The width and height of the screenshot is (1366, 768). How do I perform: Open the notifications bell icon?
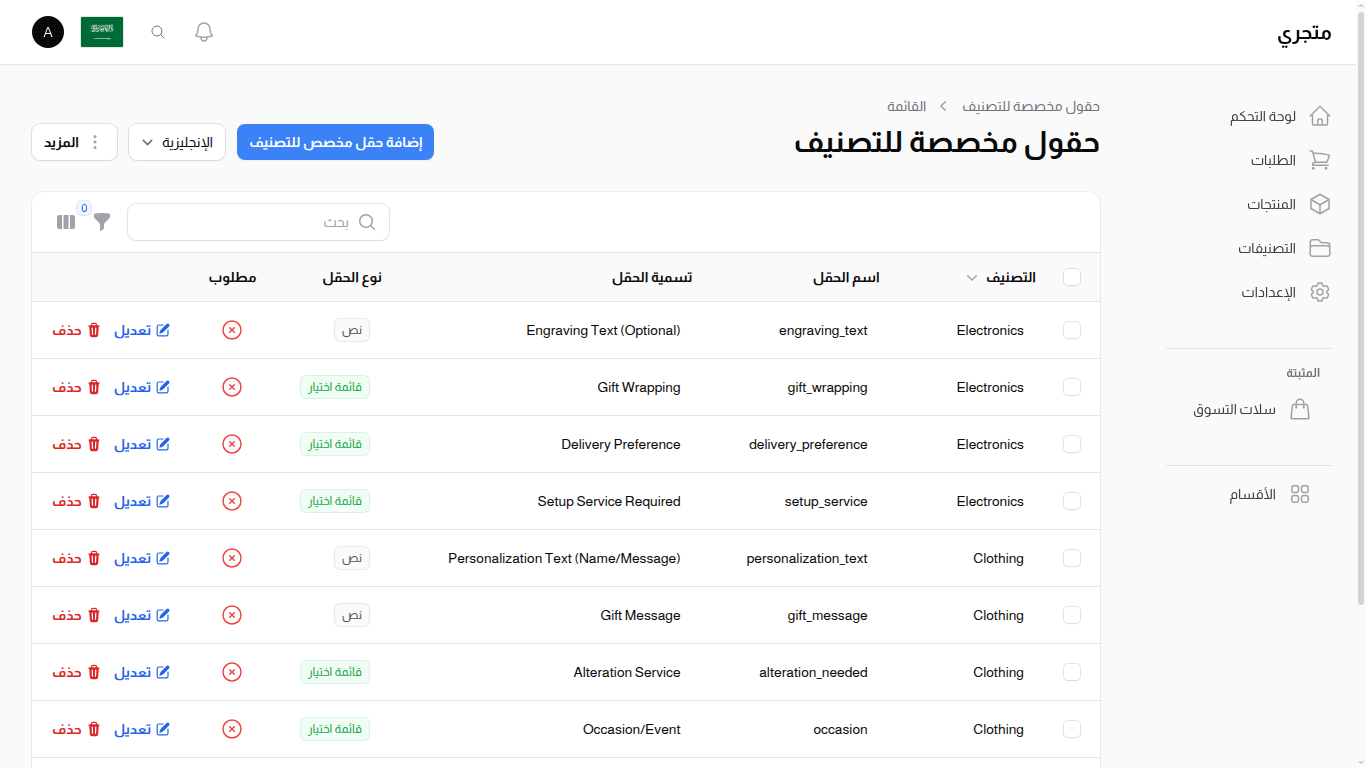click(x=203, y=31)
